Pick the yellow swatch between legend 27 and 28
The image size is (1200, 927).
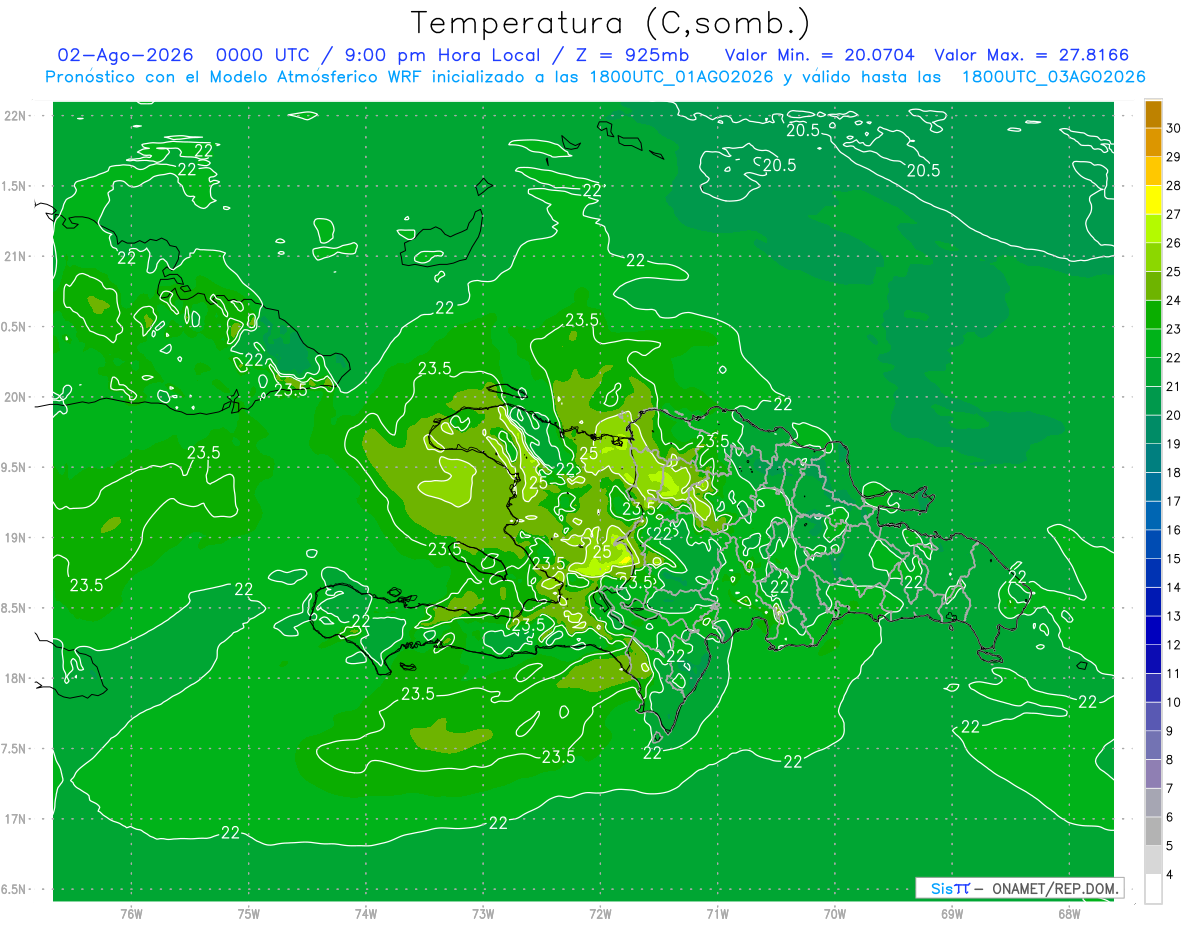(1153, 200)
